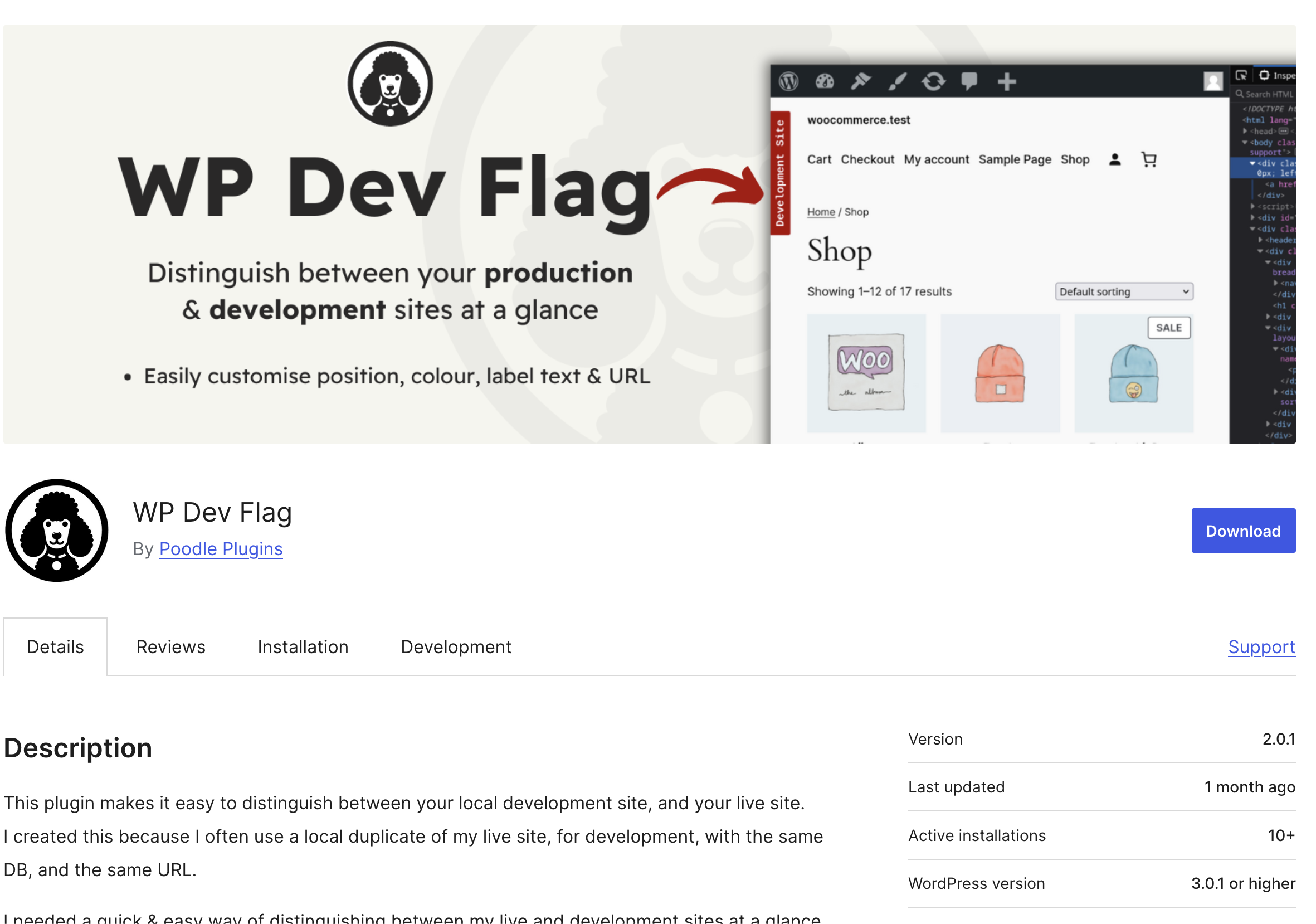Click the plus new-content icon in the admin bar

pyautogui.click(x=1006, y=81)
